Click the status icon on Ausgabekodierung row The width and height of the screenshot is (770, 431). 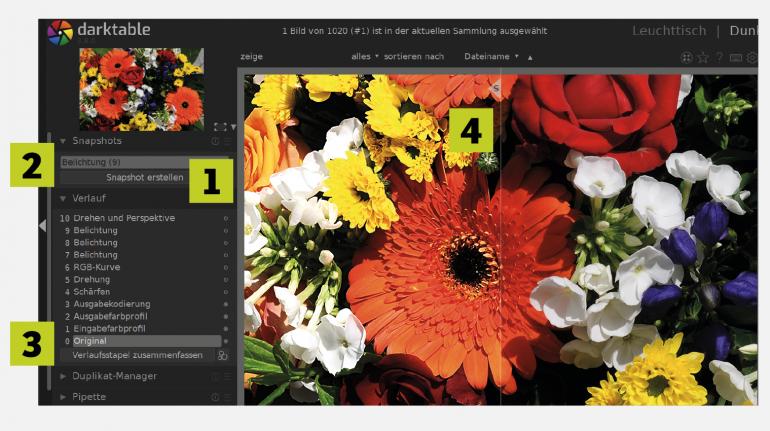click(226, 304)
